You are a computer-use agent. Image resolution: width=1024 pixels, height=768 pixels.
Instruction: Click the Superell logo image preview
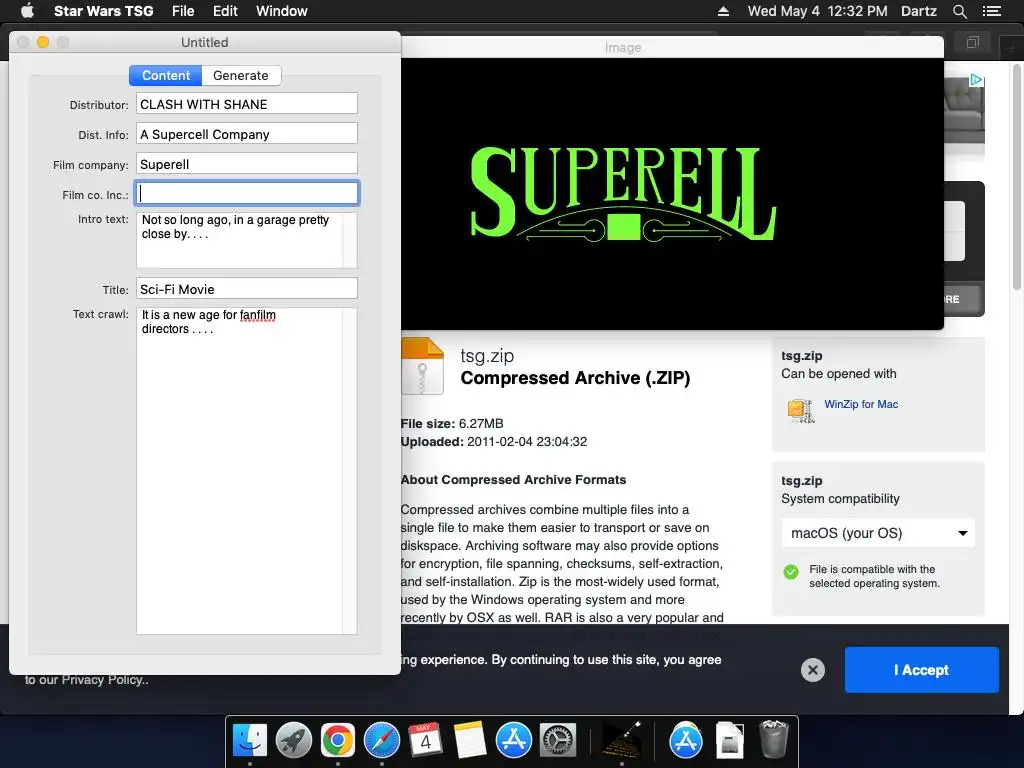click(x=623, y=193)
